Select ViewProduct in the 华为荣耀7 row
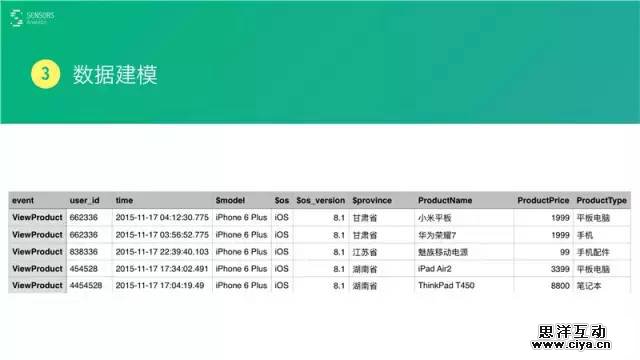The height and width of the screenshot is (360, 640). (37, 235)
